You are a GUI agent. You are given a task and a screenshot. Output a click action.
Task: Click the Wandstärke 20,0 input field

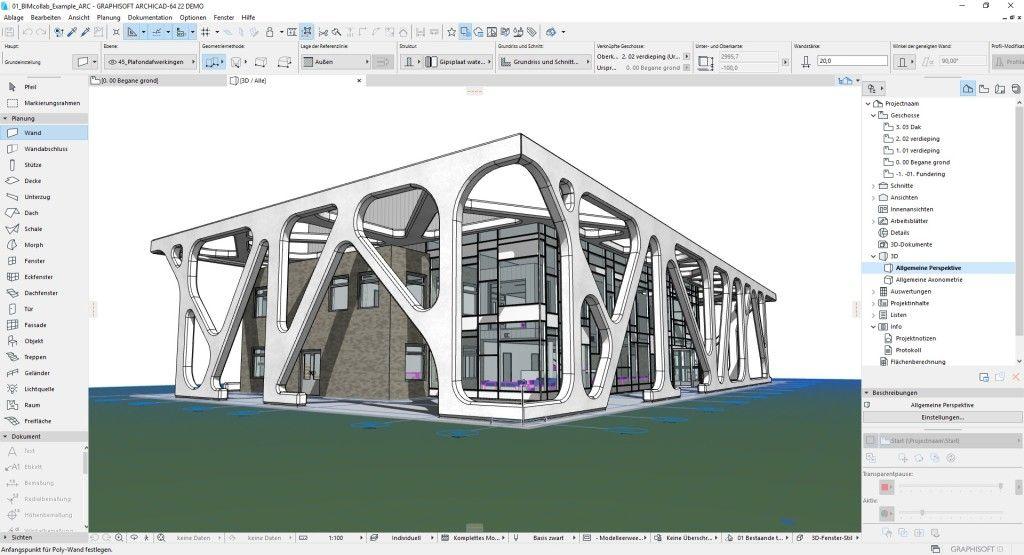[852, 61]
